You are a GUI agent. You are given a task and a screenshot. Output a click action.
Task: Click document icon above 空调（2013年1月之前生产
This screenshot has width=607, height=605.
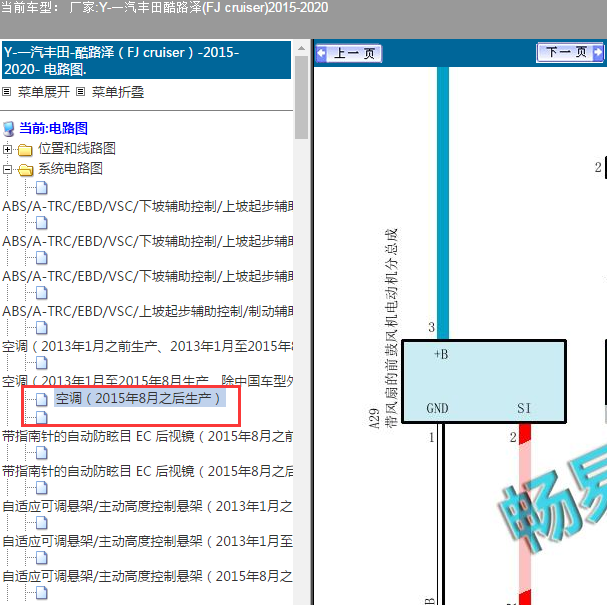pos(42,328)
